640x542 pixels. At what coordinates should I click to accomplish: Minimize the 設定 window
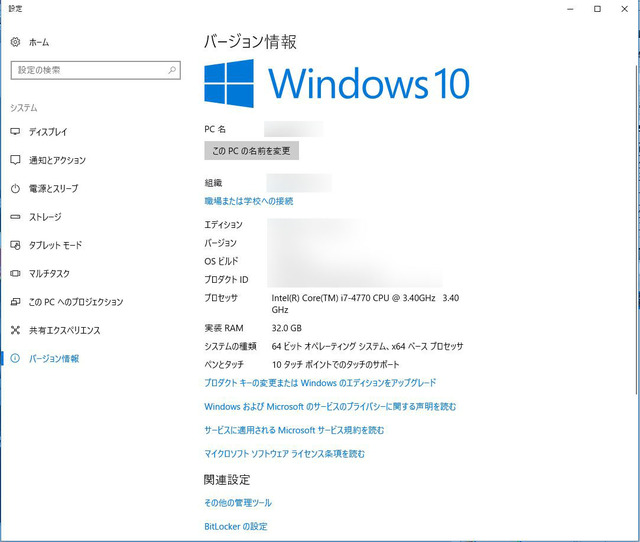coord(571,9)
